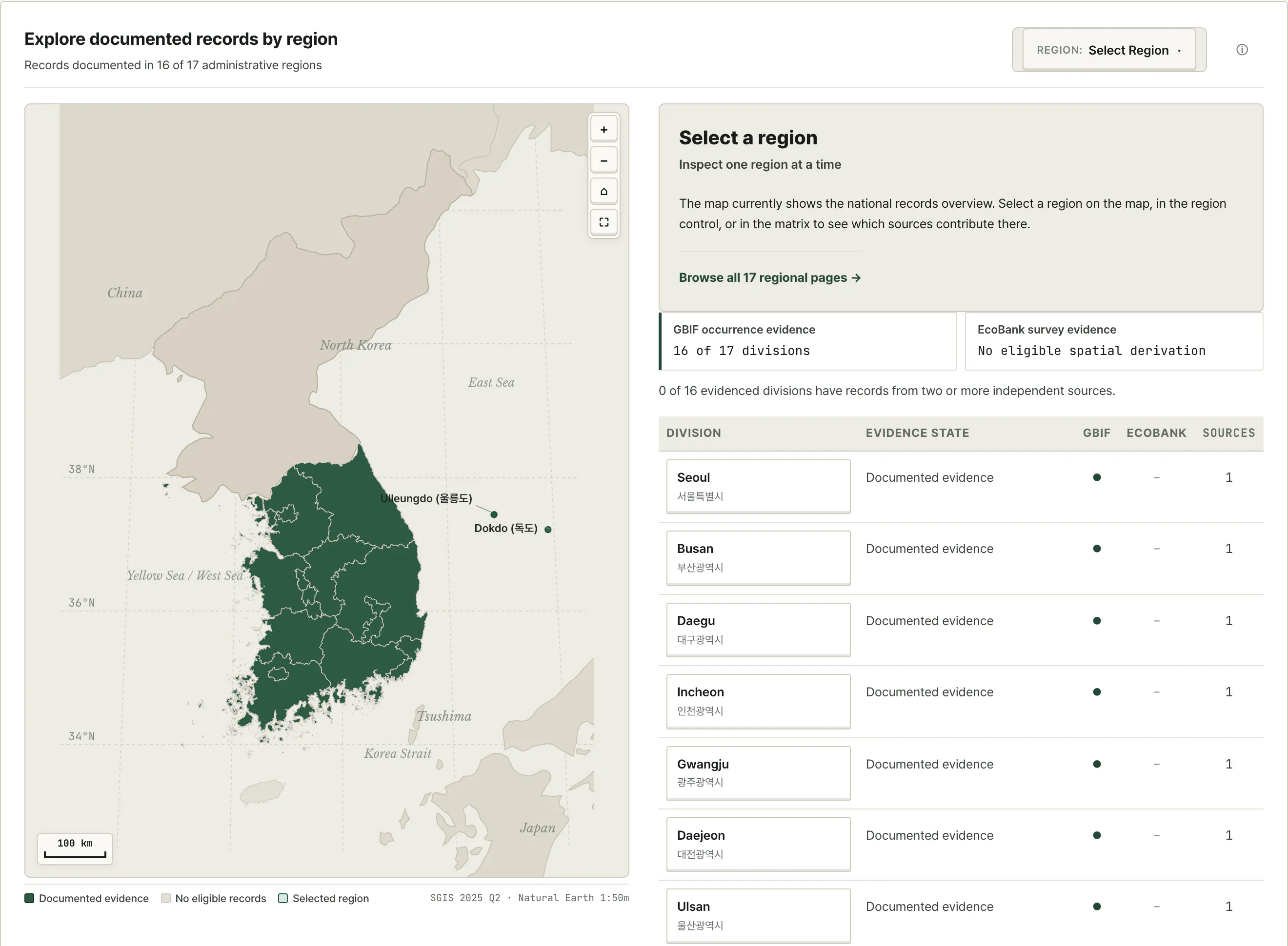Click the ECOBANK column header
The width and height of the screenshot is (1288, 946).
1156,433
